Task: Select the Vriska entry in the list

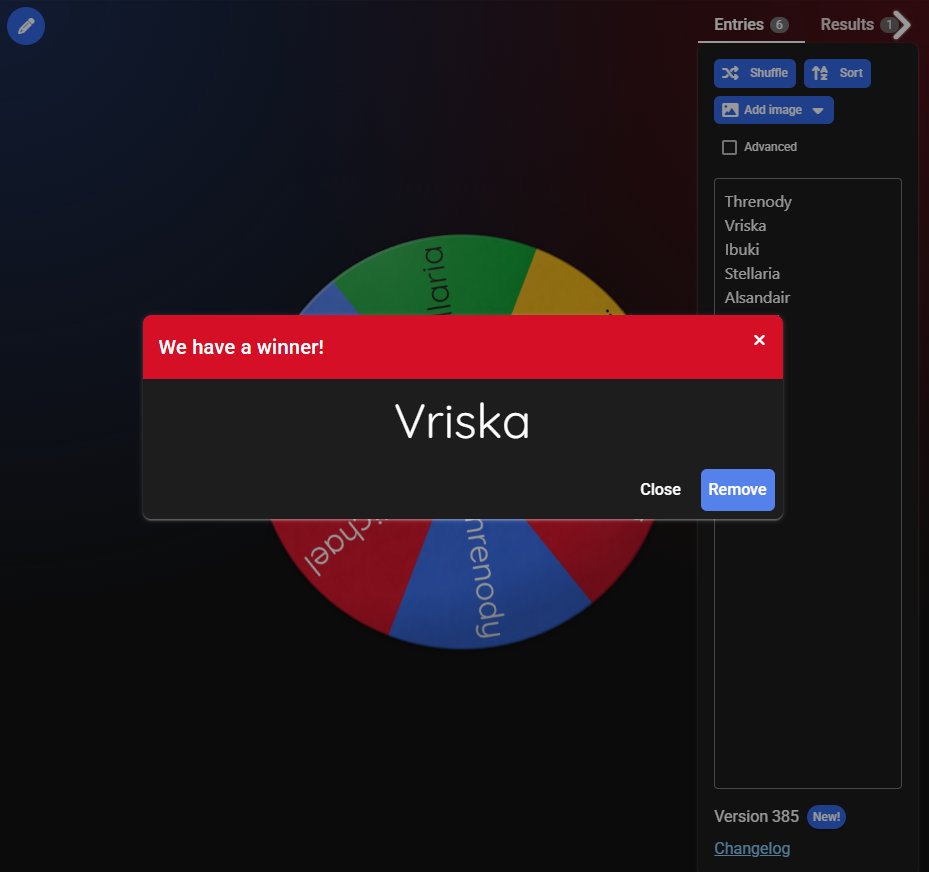Action: pyautogui.click(x=745, y=226)
